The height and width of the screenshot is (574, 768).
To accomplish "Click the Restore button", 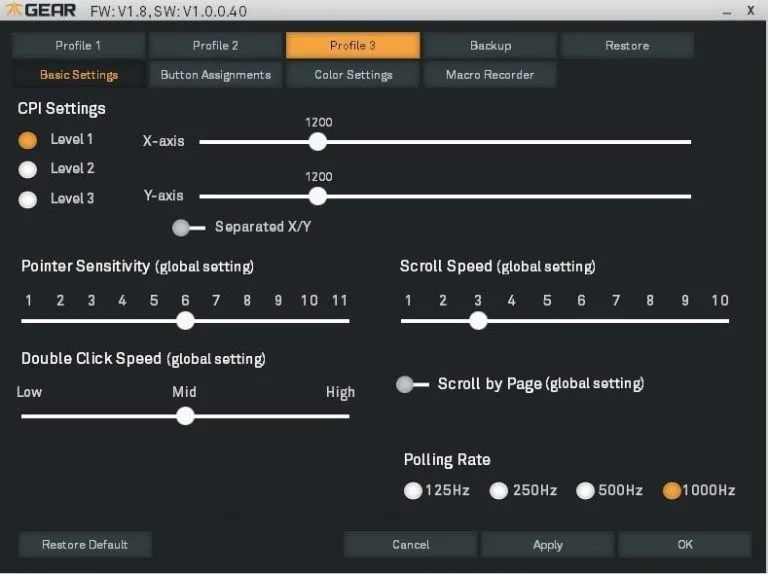I will 627,46.
